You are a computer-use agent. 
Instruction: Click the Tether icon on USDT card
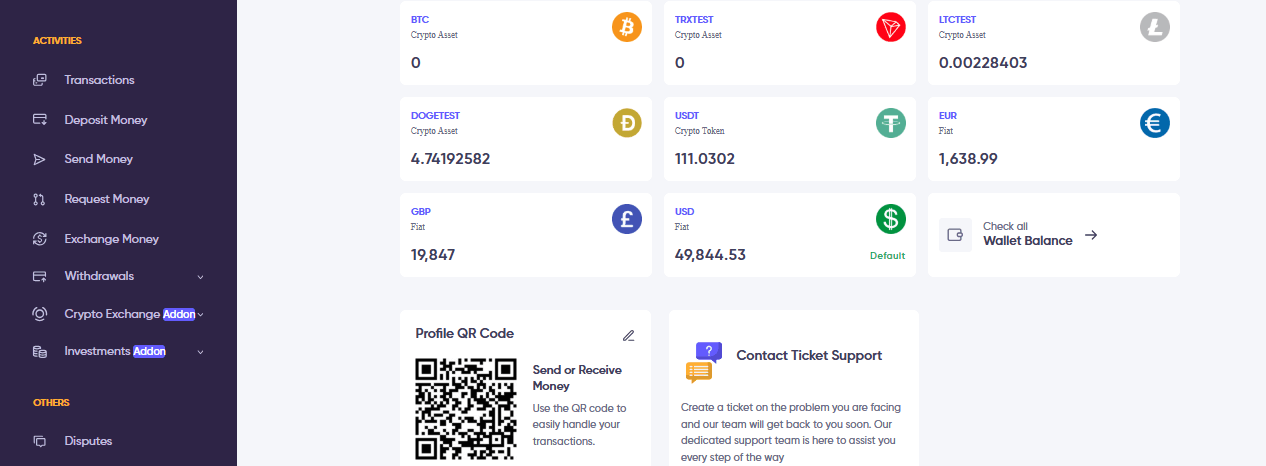[890, 124]
